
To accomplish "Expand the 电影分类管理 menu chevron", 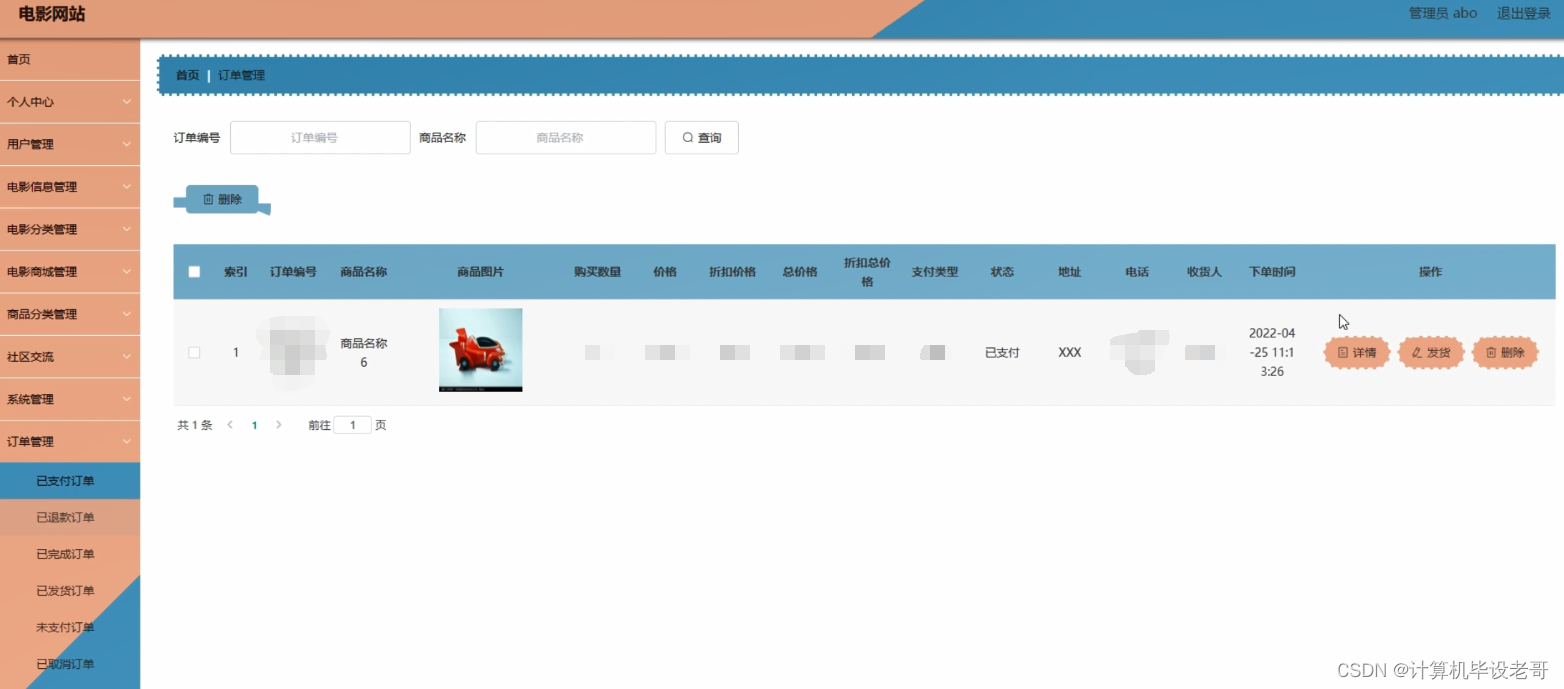I will coord(127,229).
